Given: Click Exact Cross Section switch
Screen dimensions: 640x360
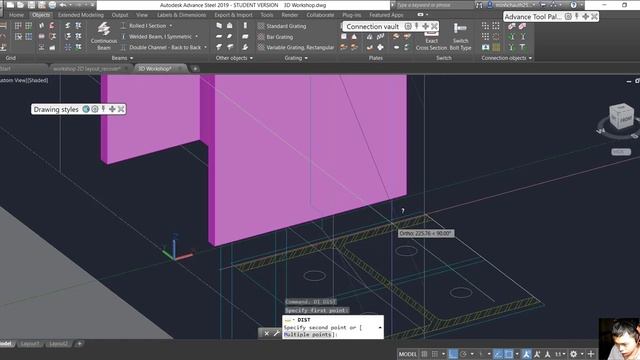Looking at the screenshot, I should pyautogui.click(x=431, y=41).
